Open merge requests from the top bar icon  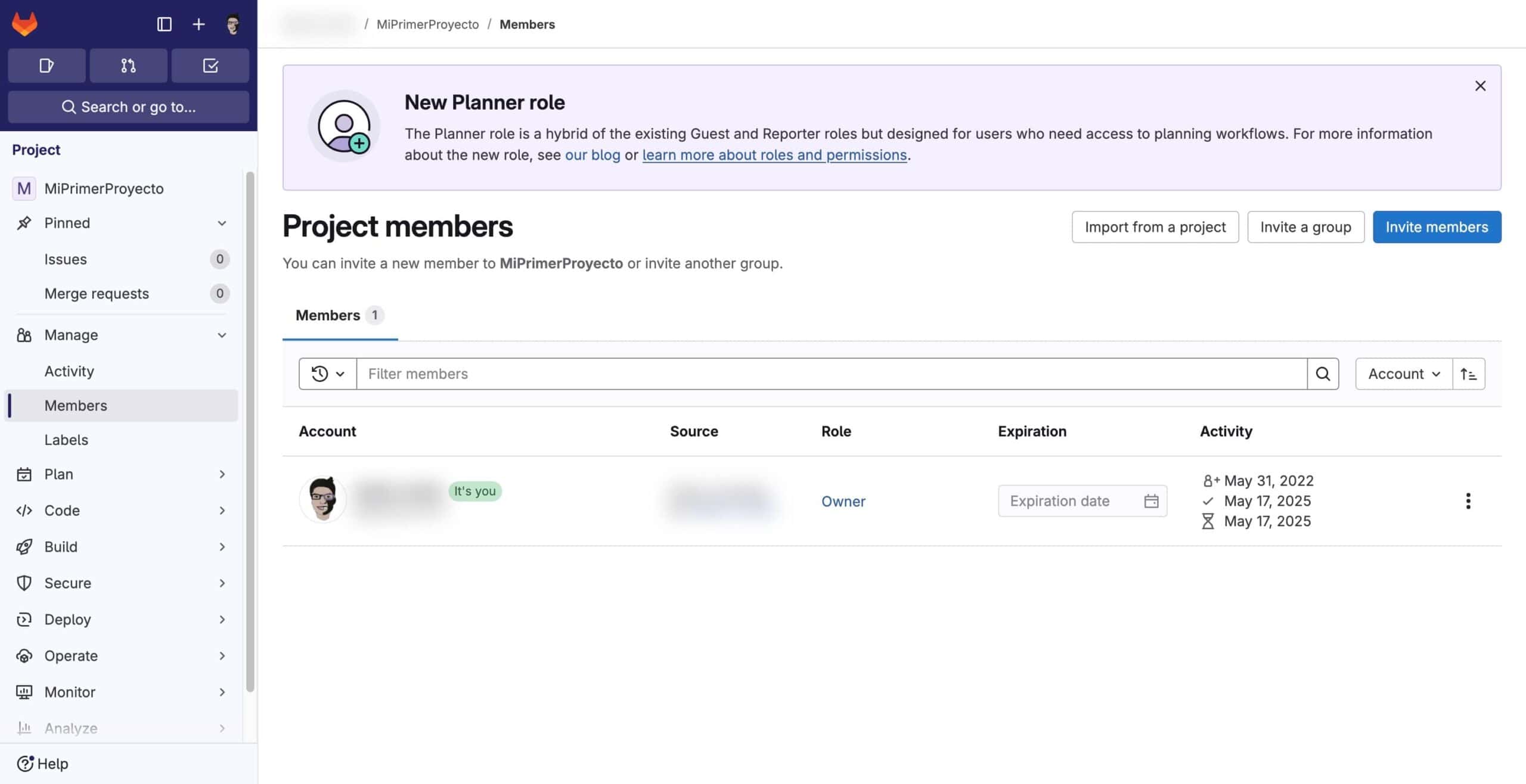coord(128,66)
